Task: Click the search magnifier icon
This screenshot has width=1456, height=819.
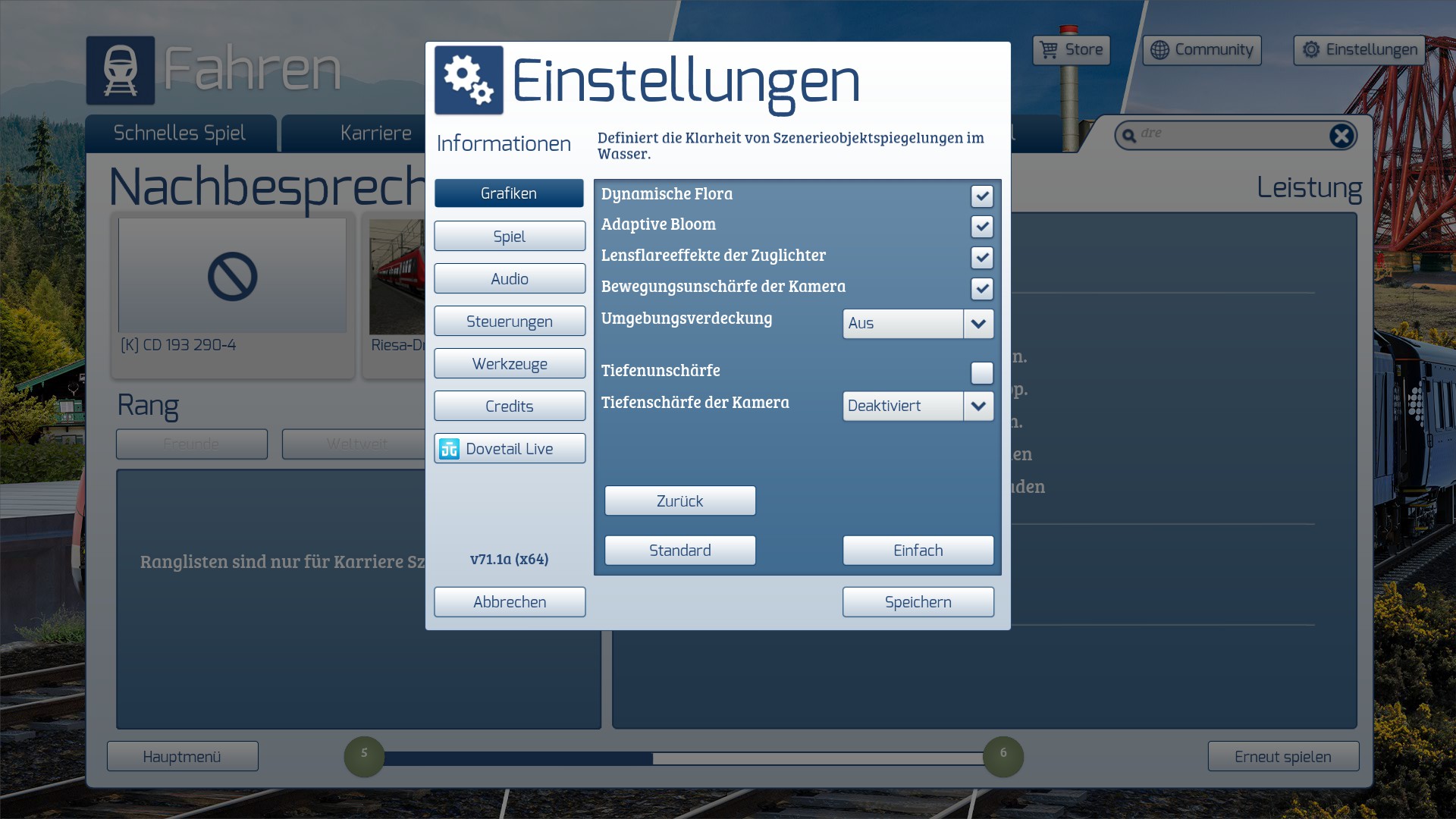Action: point(1129,136)
